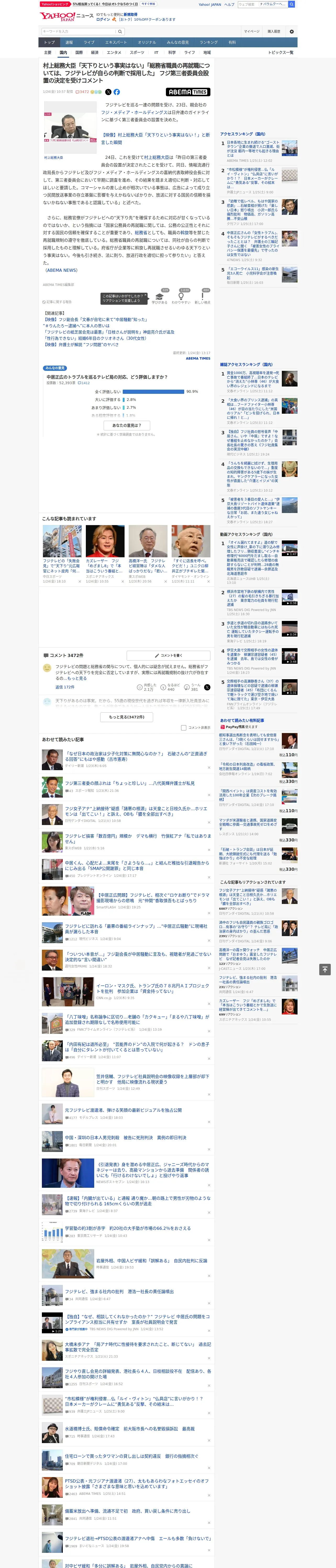React with わかりやすい lightbulb icon
This screenshot has height=1568, width=336.
[181, 296]
